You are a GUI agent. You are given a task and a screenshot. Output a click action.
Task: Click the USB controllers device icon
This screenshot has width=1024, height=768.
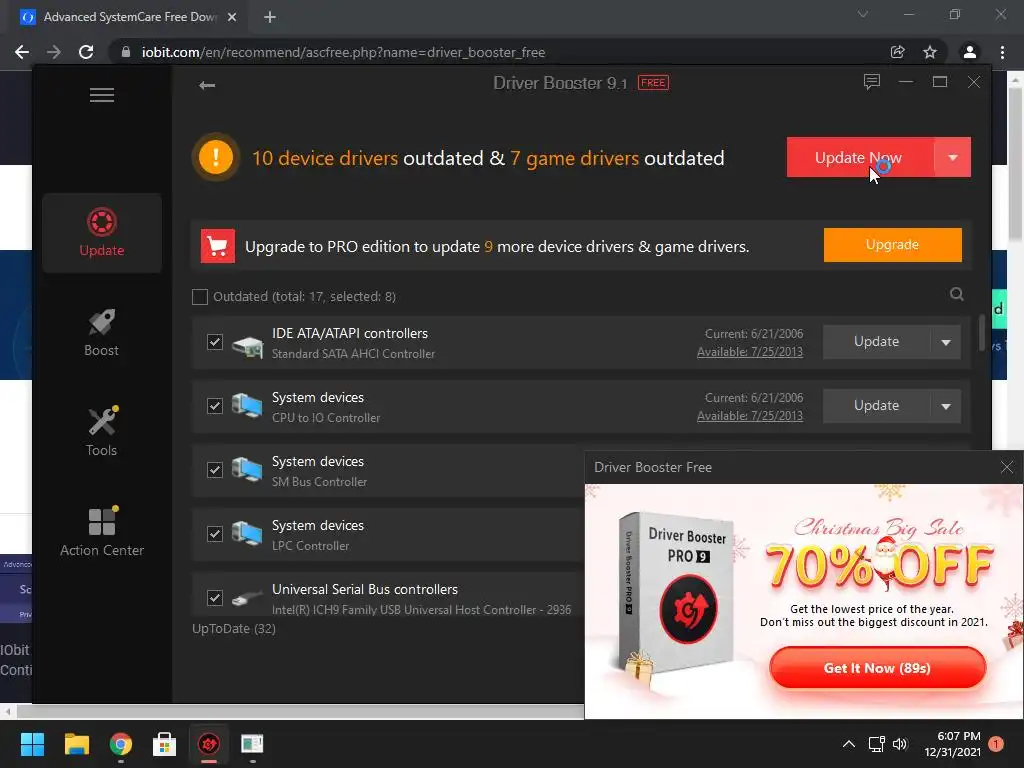pos(247,598)
